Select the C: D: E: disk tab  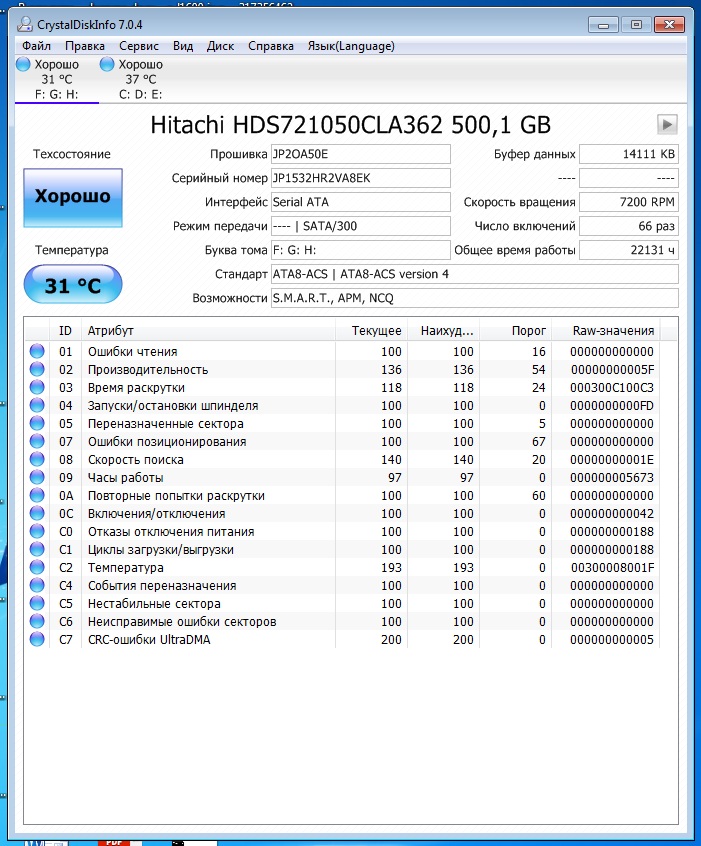[140, 79]
